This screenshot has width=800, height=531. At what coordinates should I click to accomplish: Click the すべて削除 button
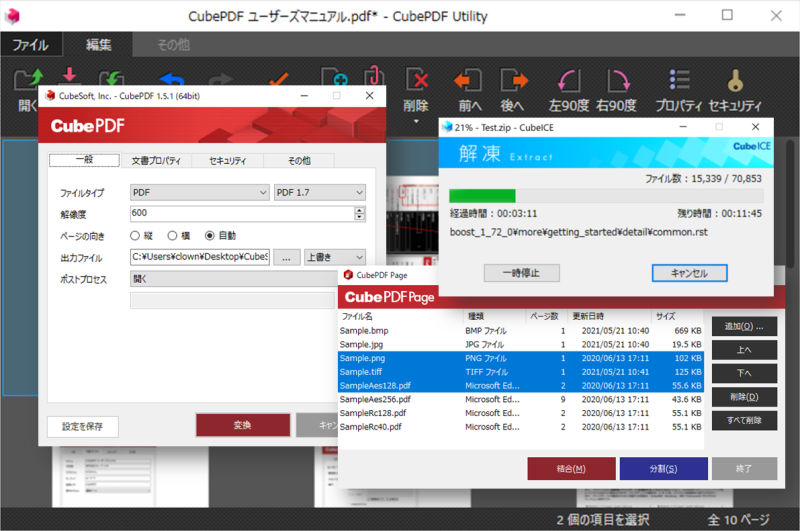(744, 420)
